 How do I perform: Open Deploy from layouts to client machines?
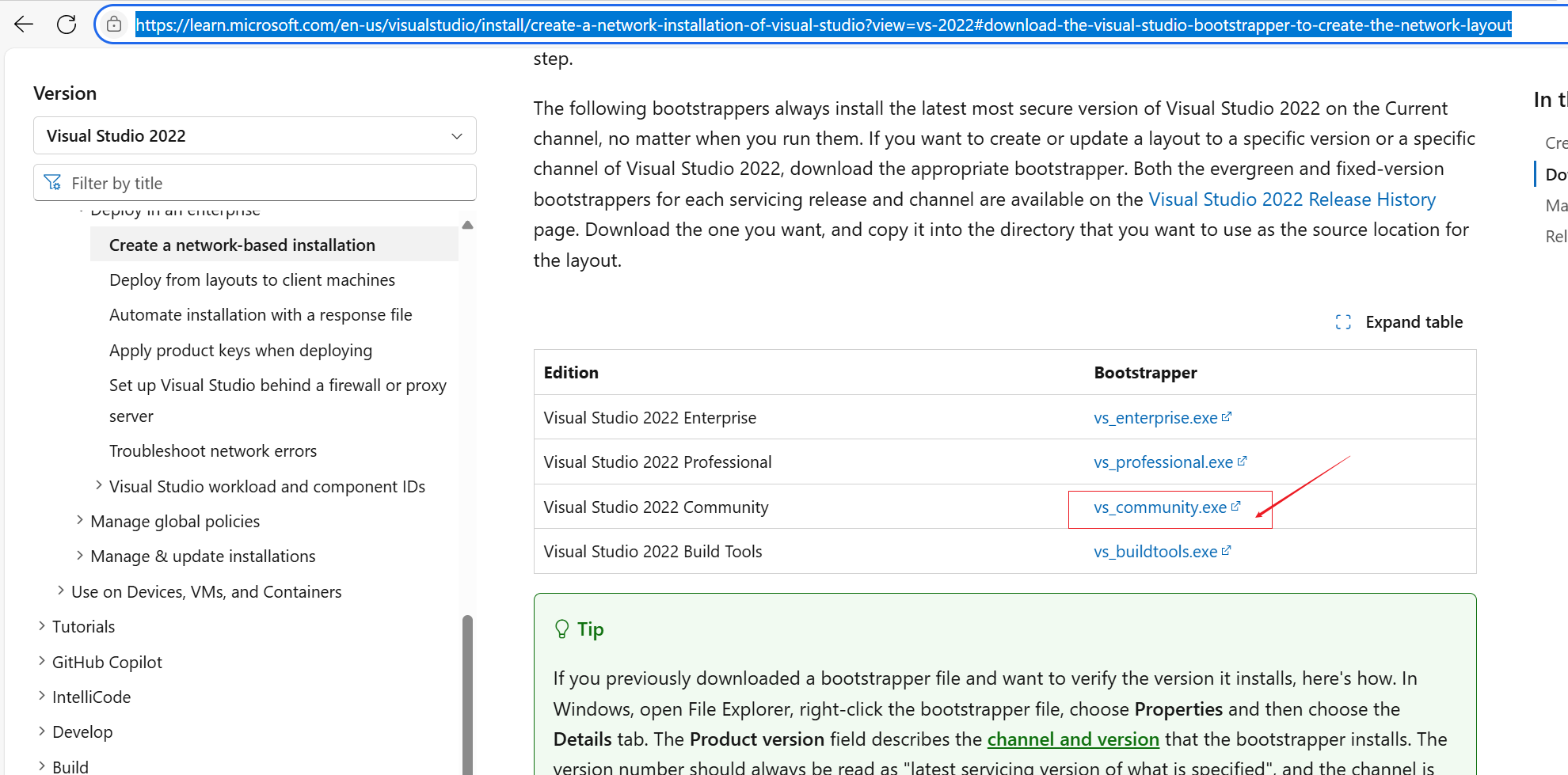252,280
